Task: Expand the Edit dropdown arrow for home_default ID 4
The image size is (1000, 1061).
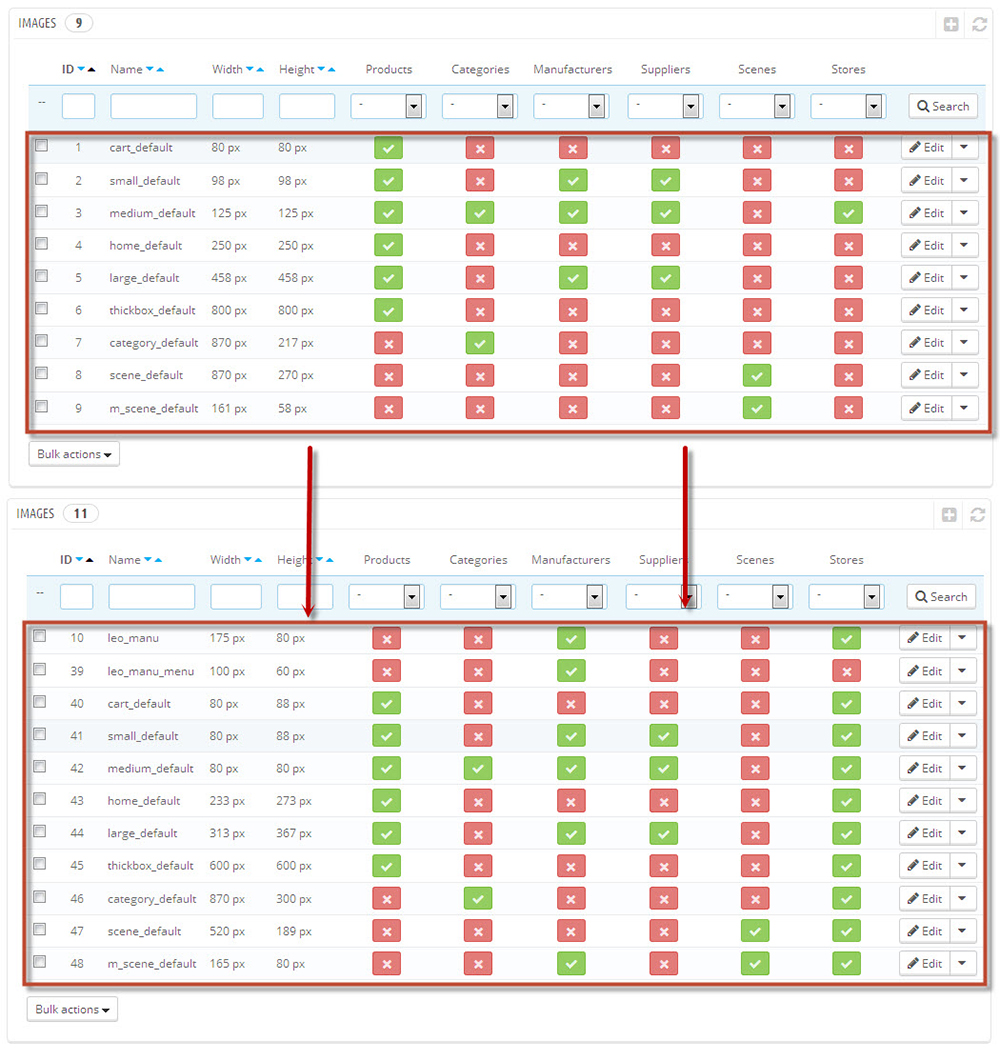Action: 964,245
